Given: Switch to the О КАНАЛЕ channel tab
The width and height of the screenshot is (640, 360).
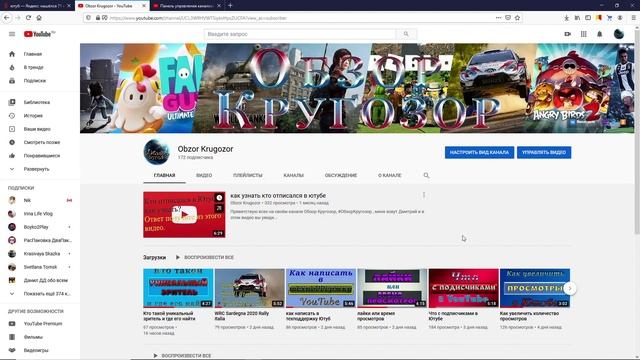Looking at the screenshot, I should click(389, 175).
